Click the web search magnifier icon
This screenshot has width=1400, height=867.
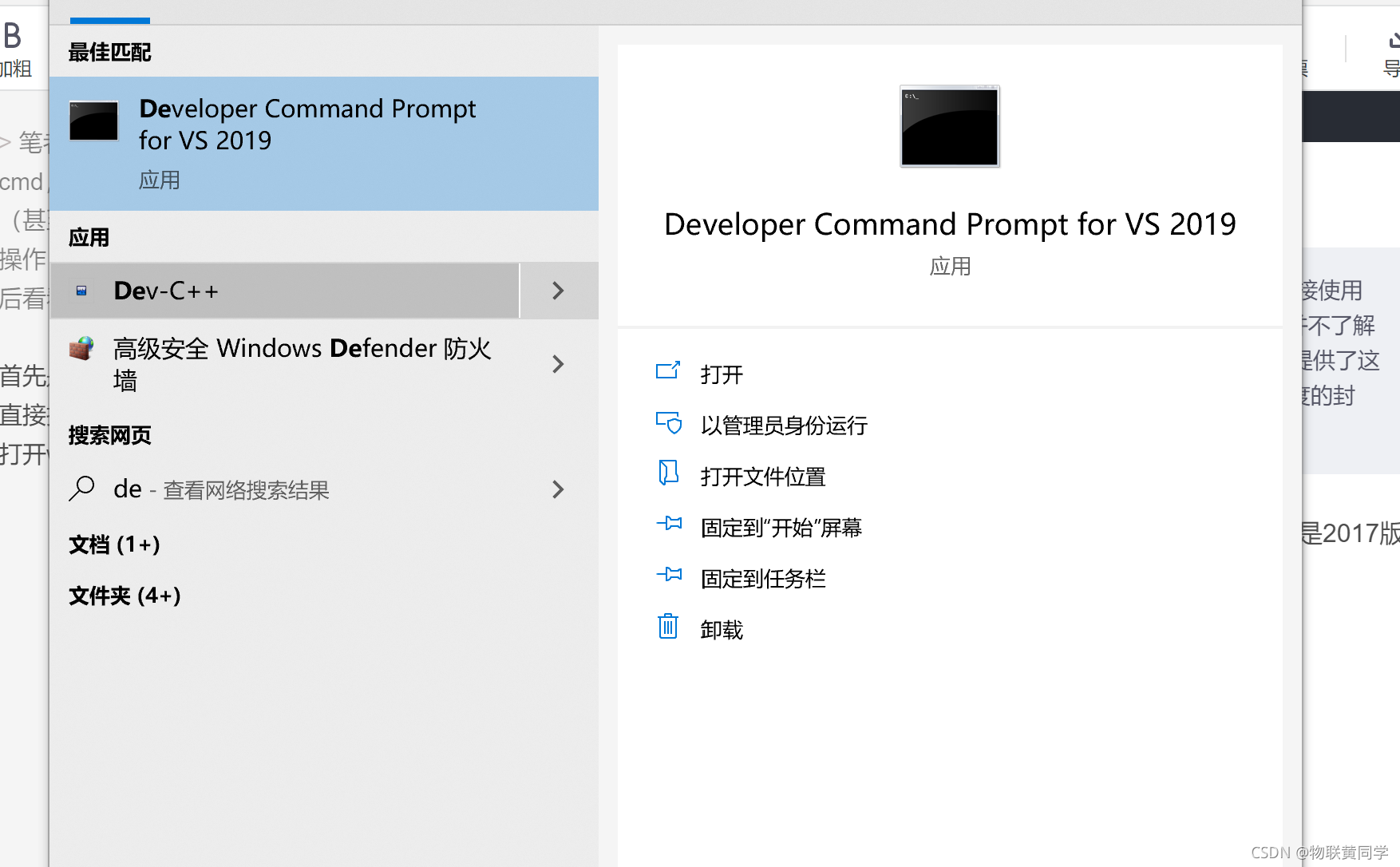81,489
